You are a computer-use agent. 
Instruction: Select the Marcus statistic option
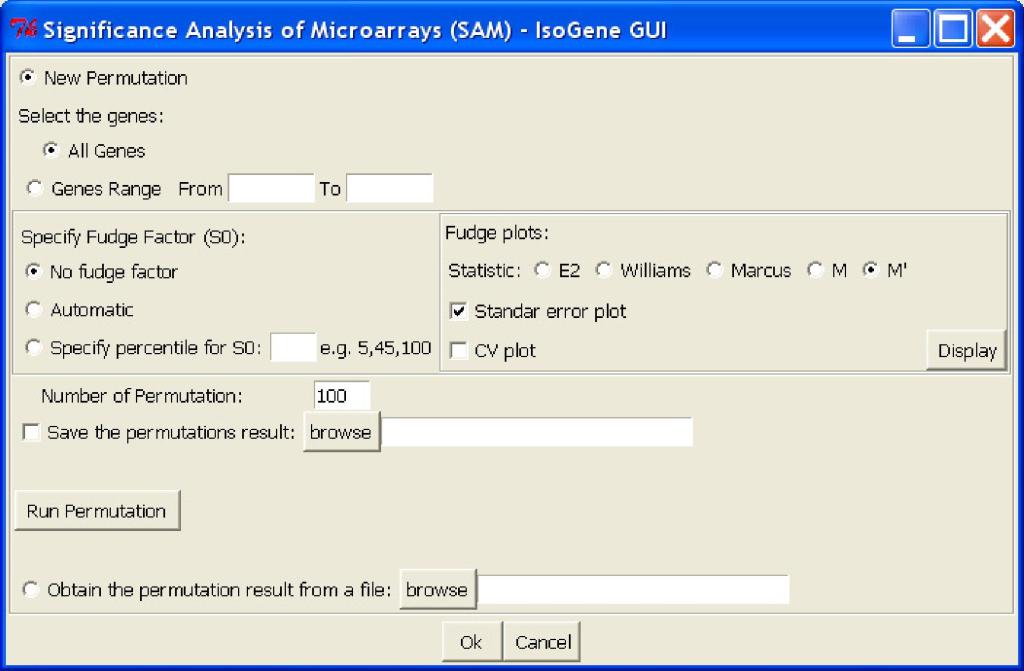[x=714, y=271]
